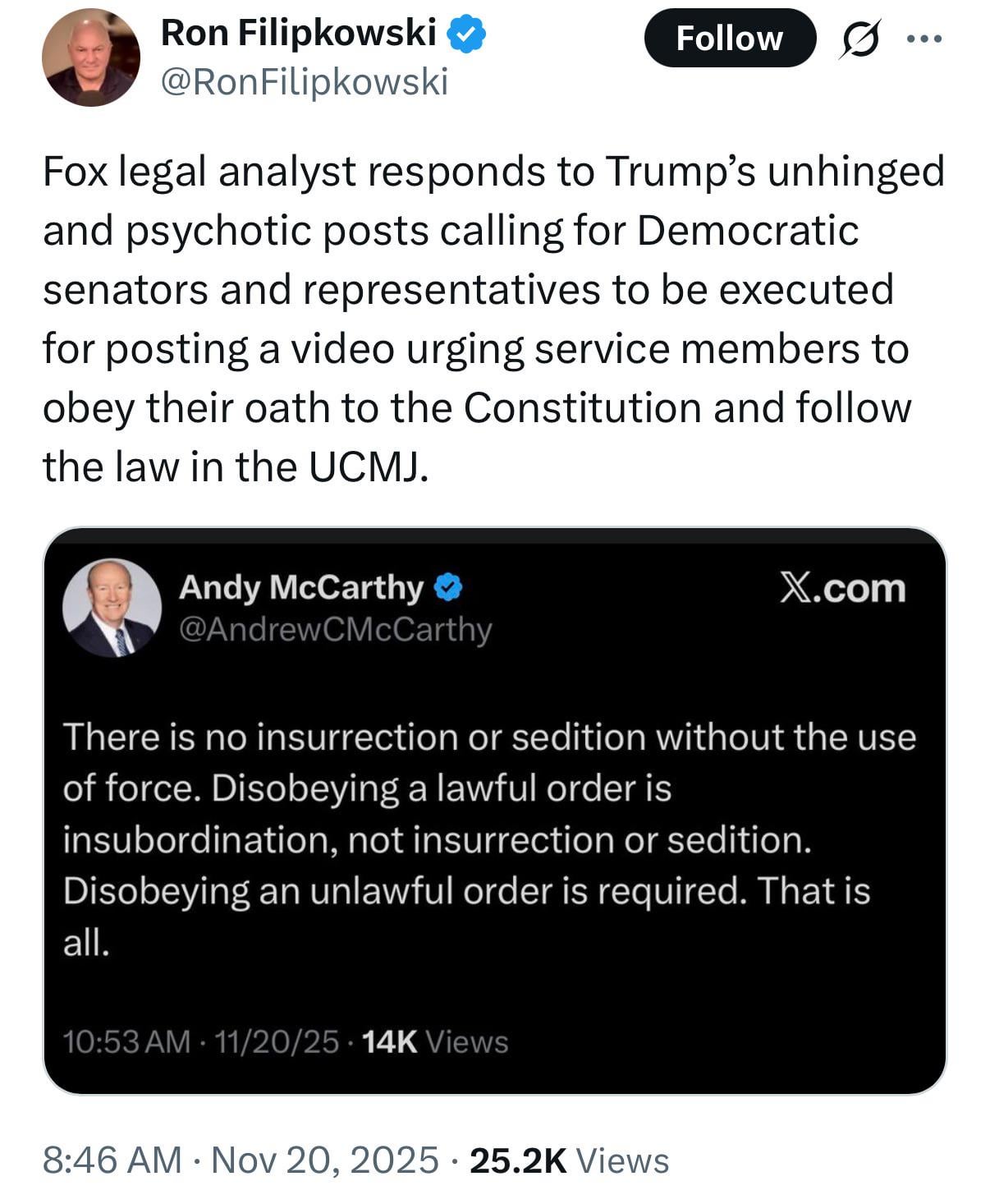Click the Ron Filipkowski display name

(298, 34)
